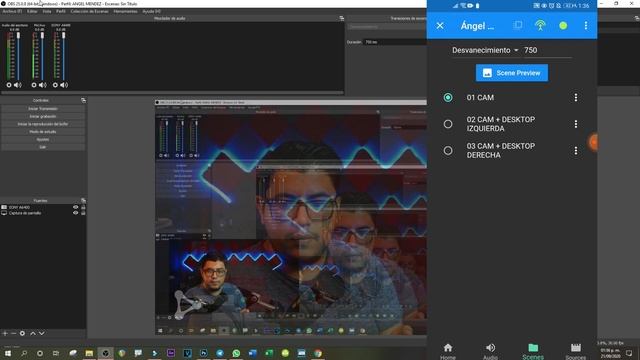Open WhatsApp from the taskbar
The image size is (640, 360).
pyautogui.click(x=236, y=353)
